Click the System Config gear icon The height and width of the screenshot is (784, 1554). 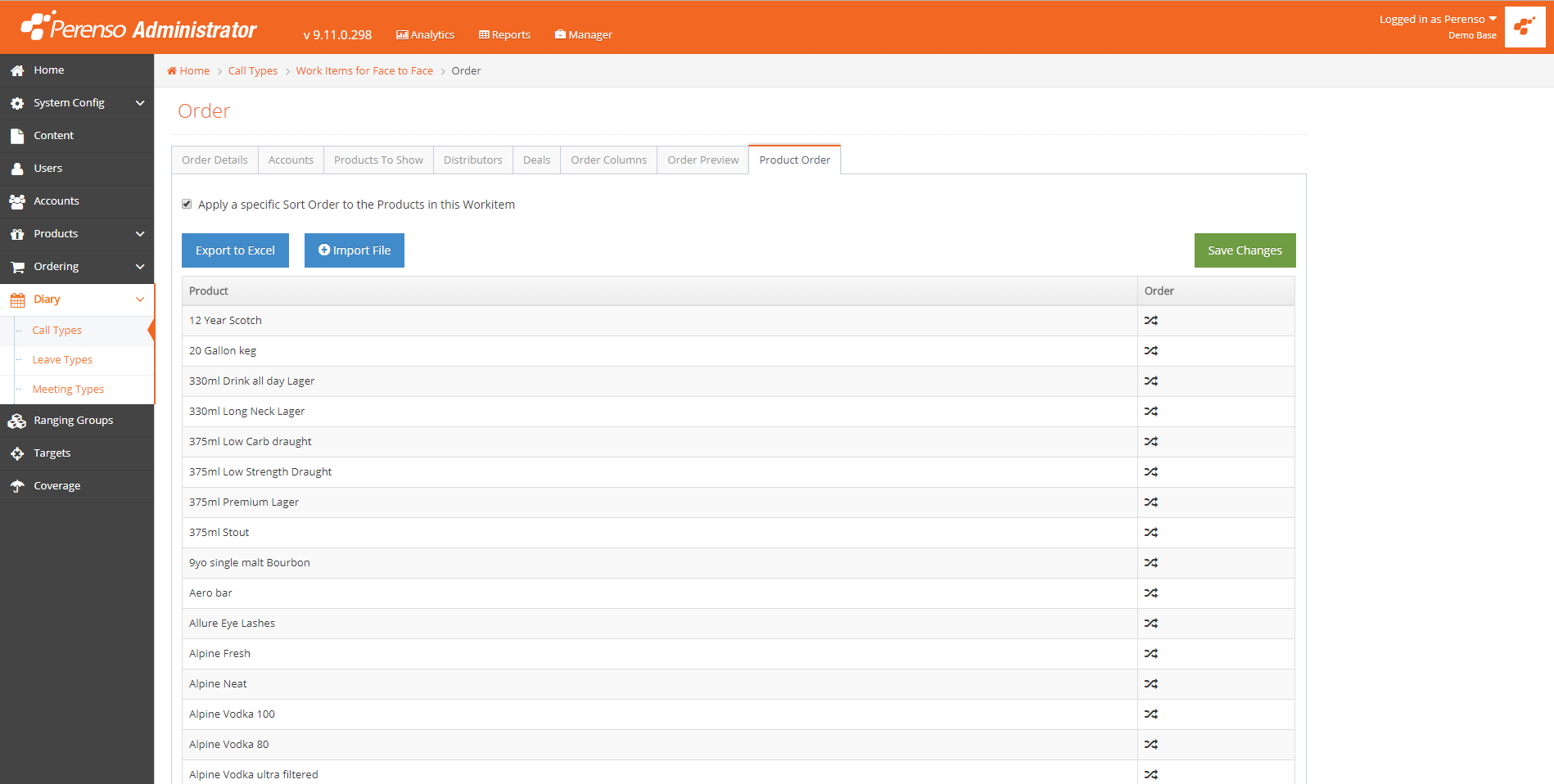click(17, 104)
